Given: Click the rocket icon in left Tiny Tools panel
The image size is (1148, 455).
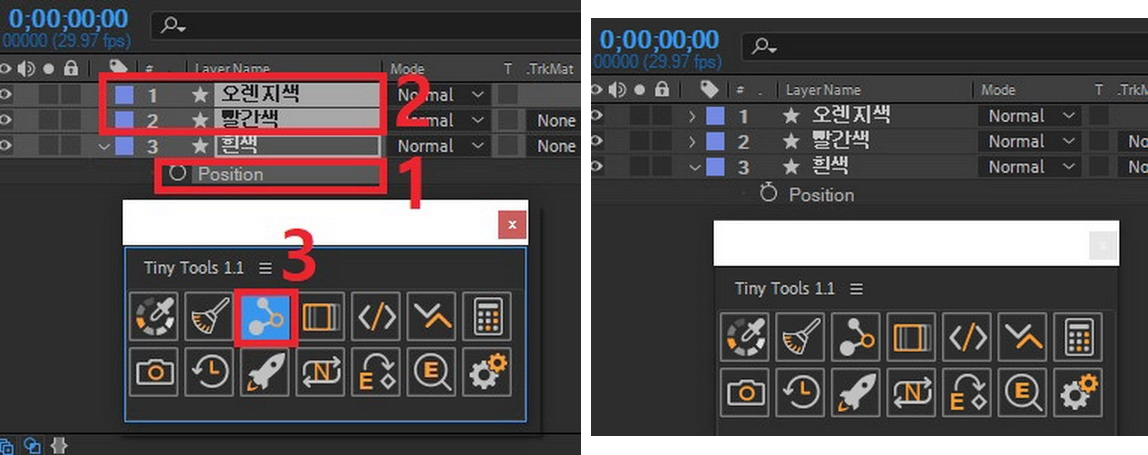Looking at the screenshot, I should [x=265, y=371].
